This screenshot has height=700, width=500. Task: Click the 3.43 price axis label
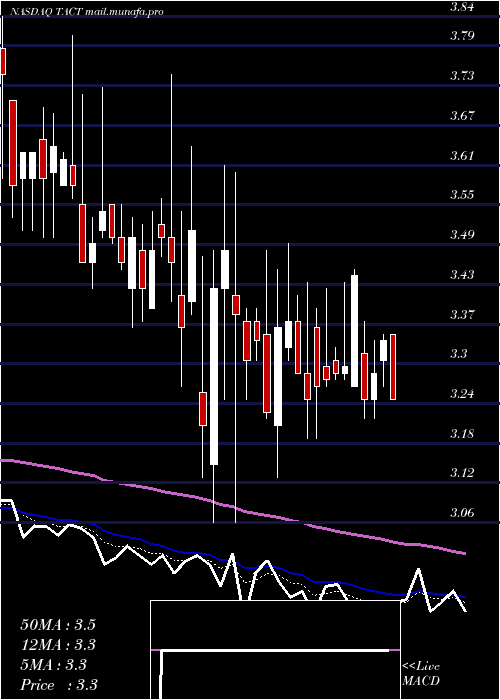462,274
